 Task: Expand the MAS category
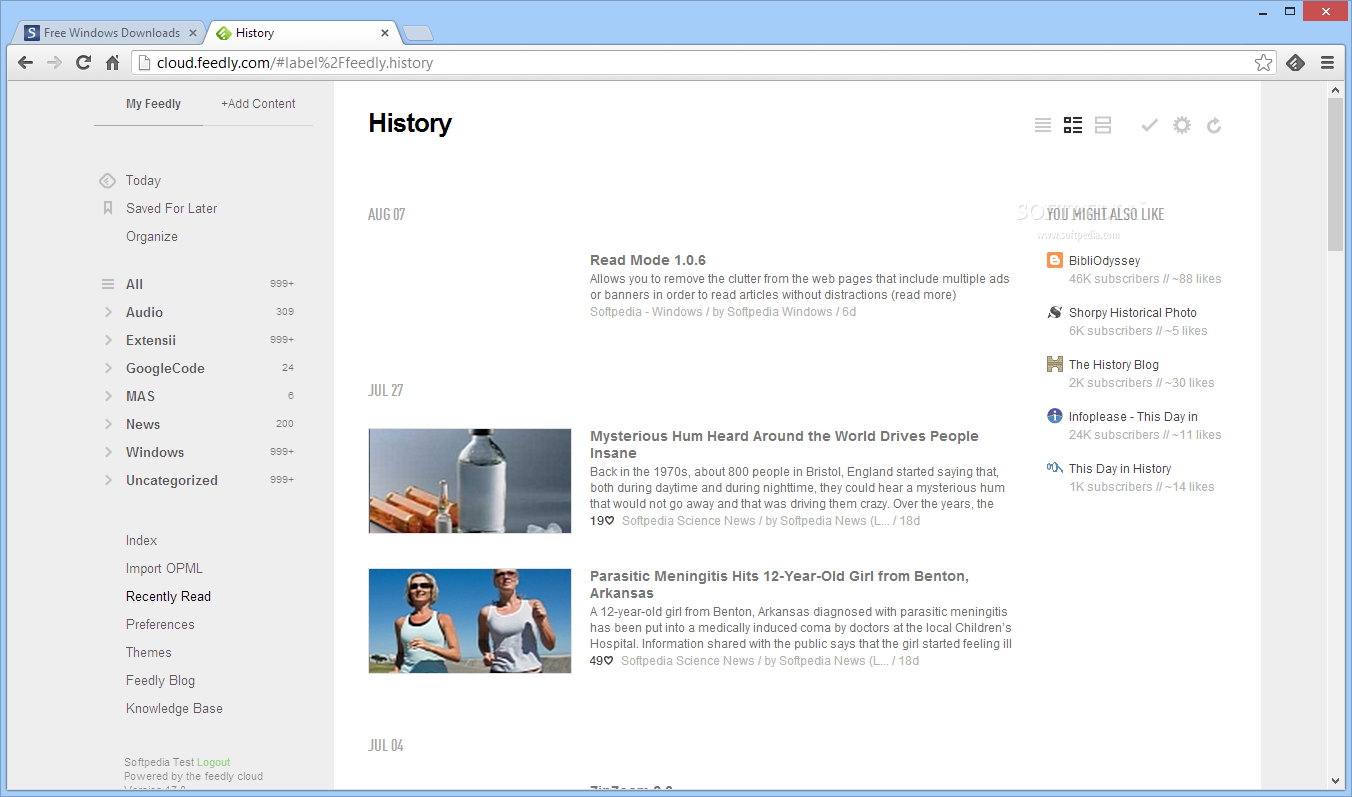click(108, 396)
